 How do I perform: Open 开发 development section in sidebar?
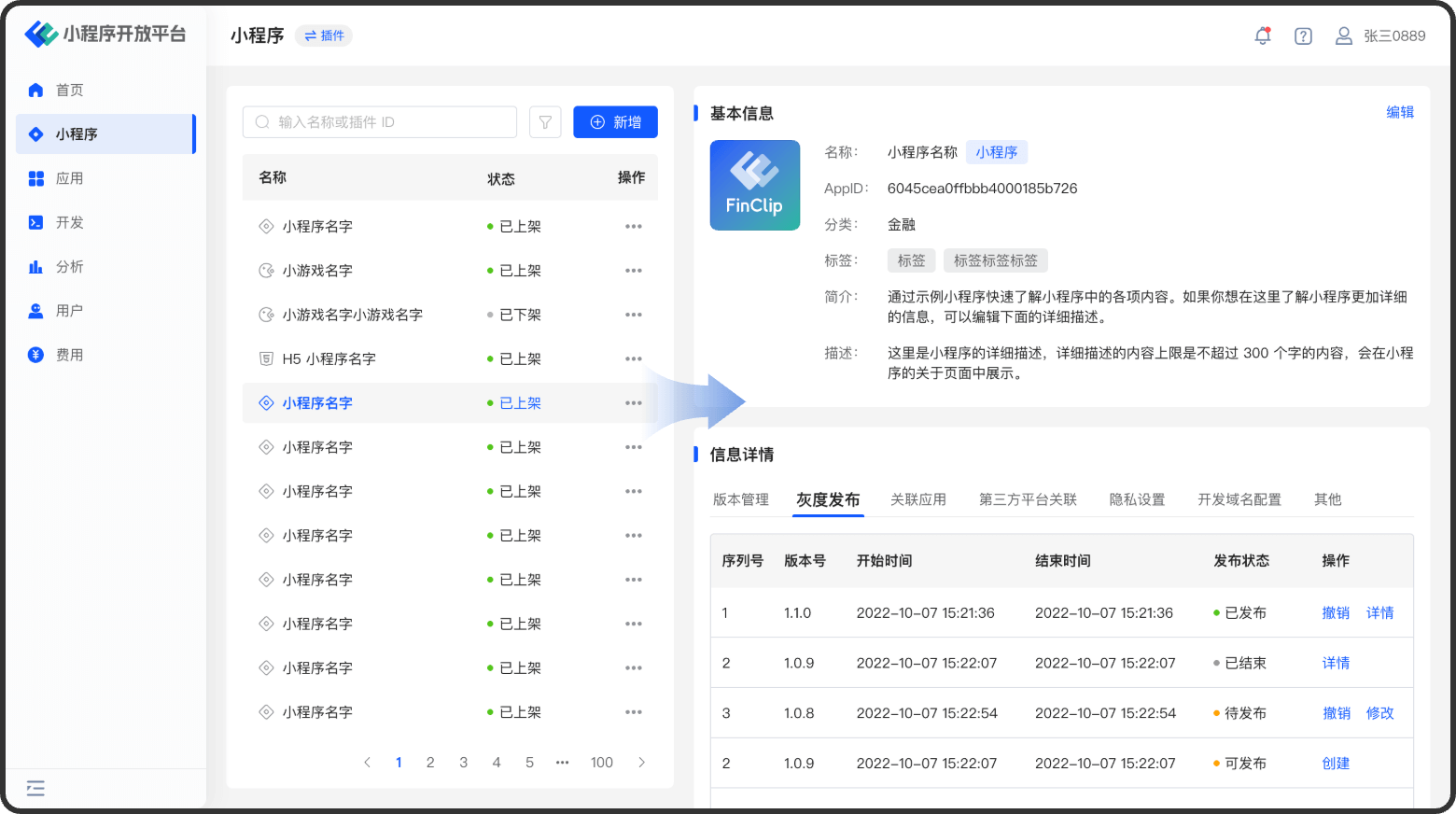point(69,223)
